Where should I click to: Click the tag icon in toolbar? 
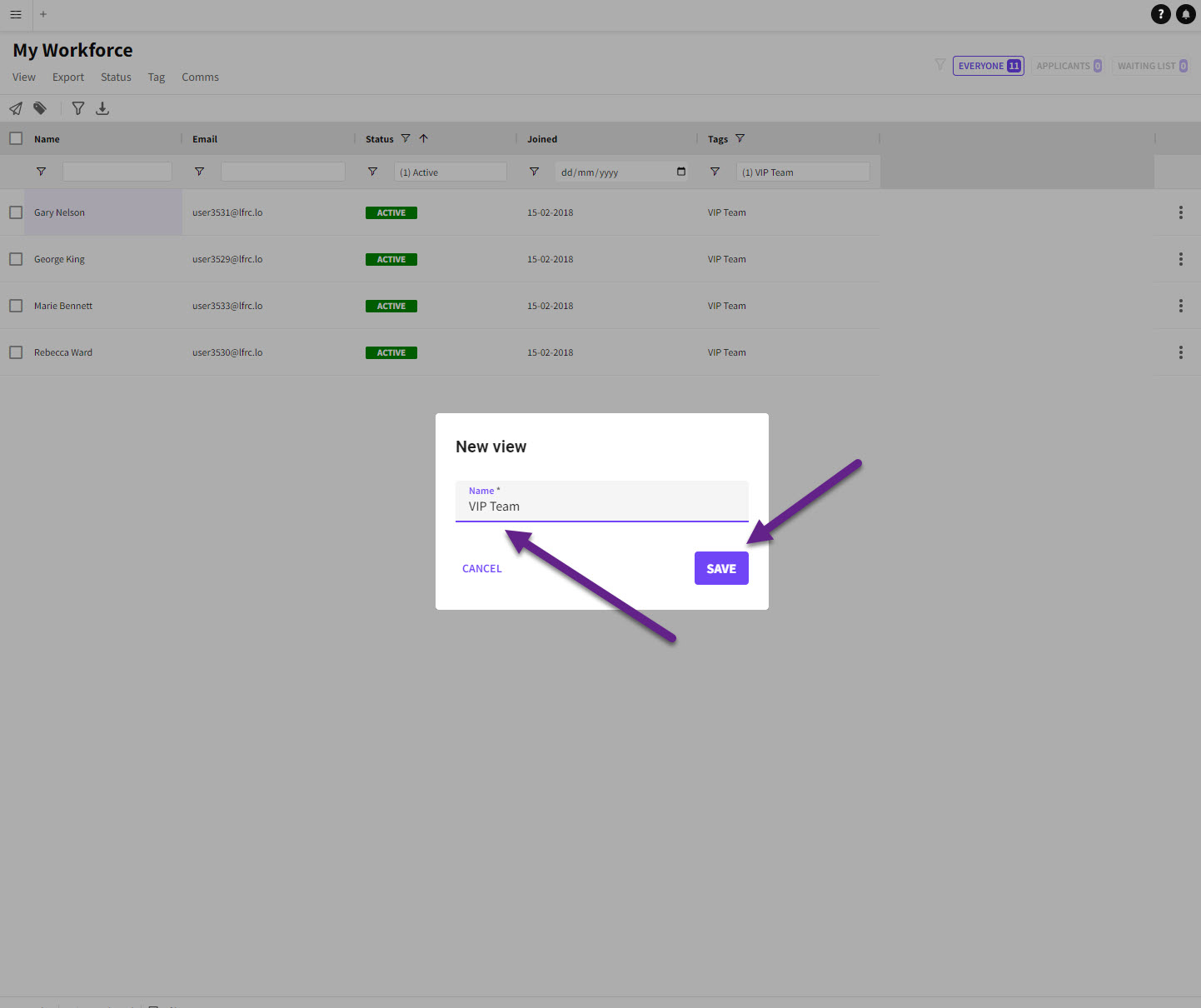tap(40, 108)
